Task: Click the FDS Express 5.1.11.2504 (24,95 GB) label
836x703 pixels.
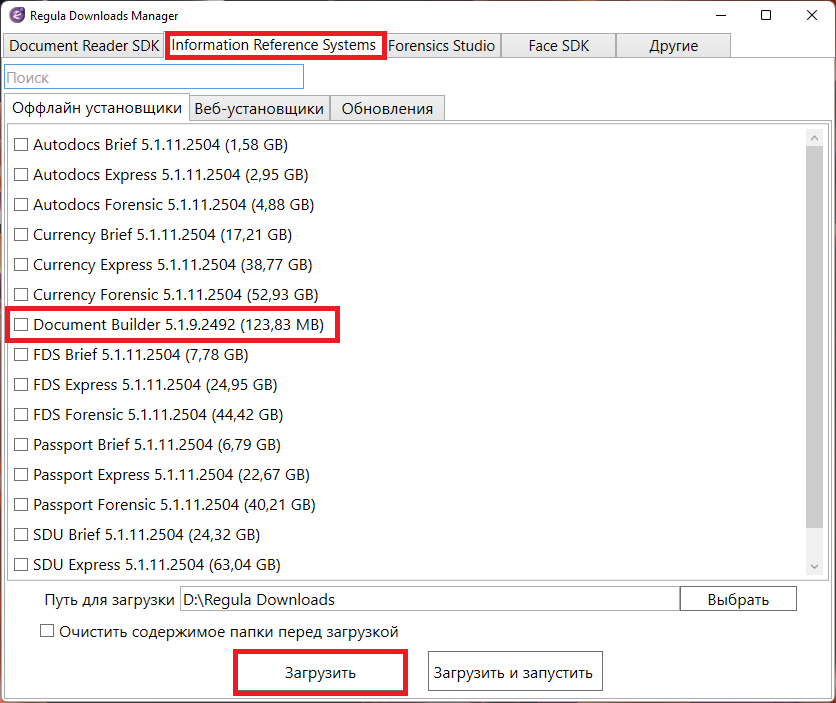Action: coord(155,385)
